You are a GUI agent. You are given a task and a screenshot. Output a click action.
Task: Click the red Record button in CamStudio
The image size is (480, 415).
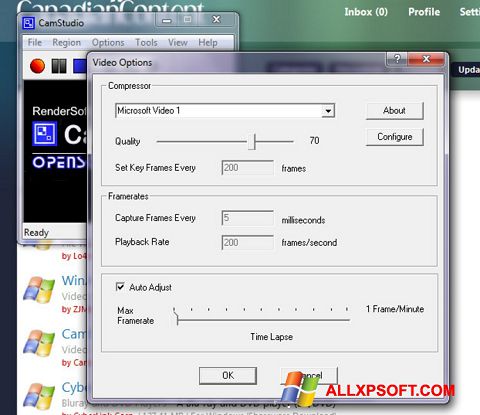[x=37, y=66]
